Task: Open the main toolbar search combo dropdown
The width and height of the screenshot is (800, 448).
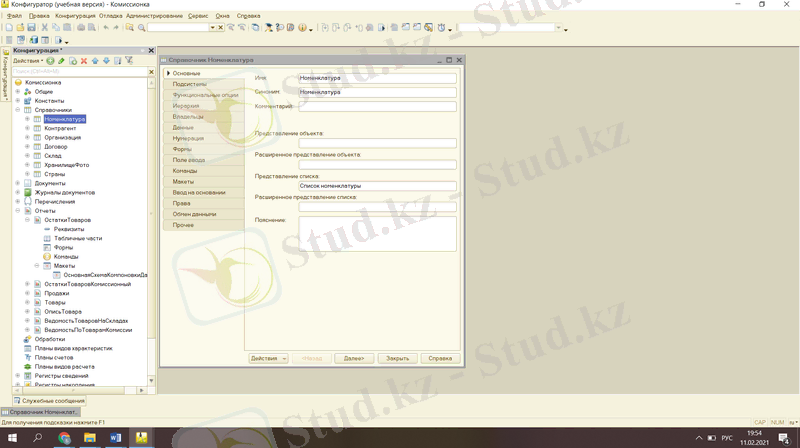Action: tap(212, 28)
